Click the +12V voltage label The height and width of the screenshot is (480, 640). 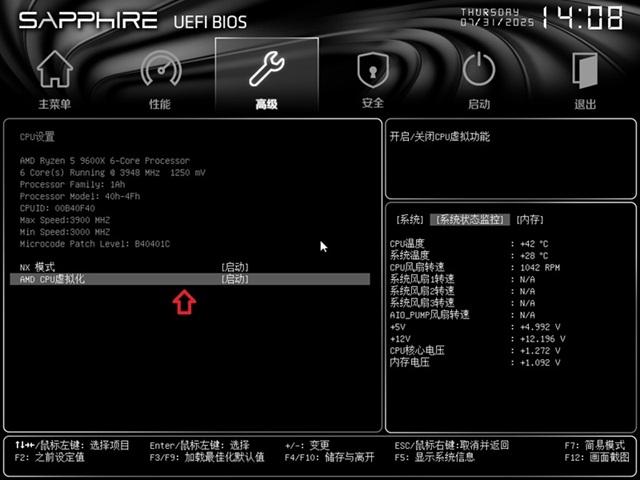(400, 339)
